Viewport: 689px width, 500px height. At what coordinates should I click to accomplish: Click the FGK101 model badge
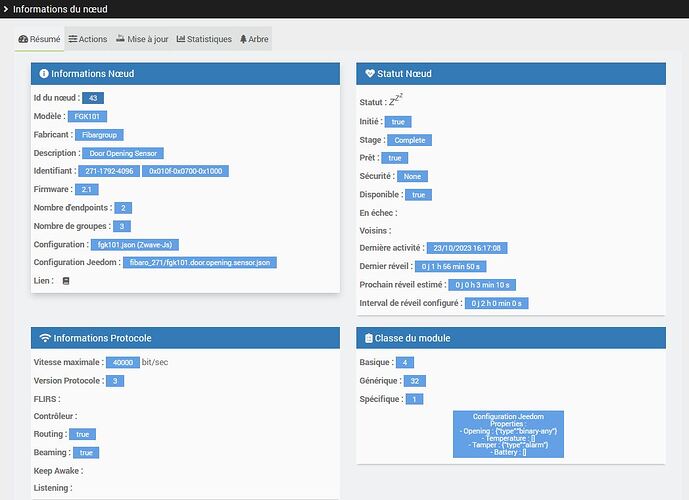87,116
